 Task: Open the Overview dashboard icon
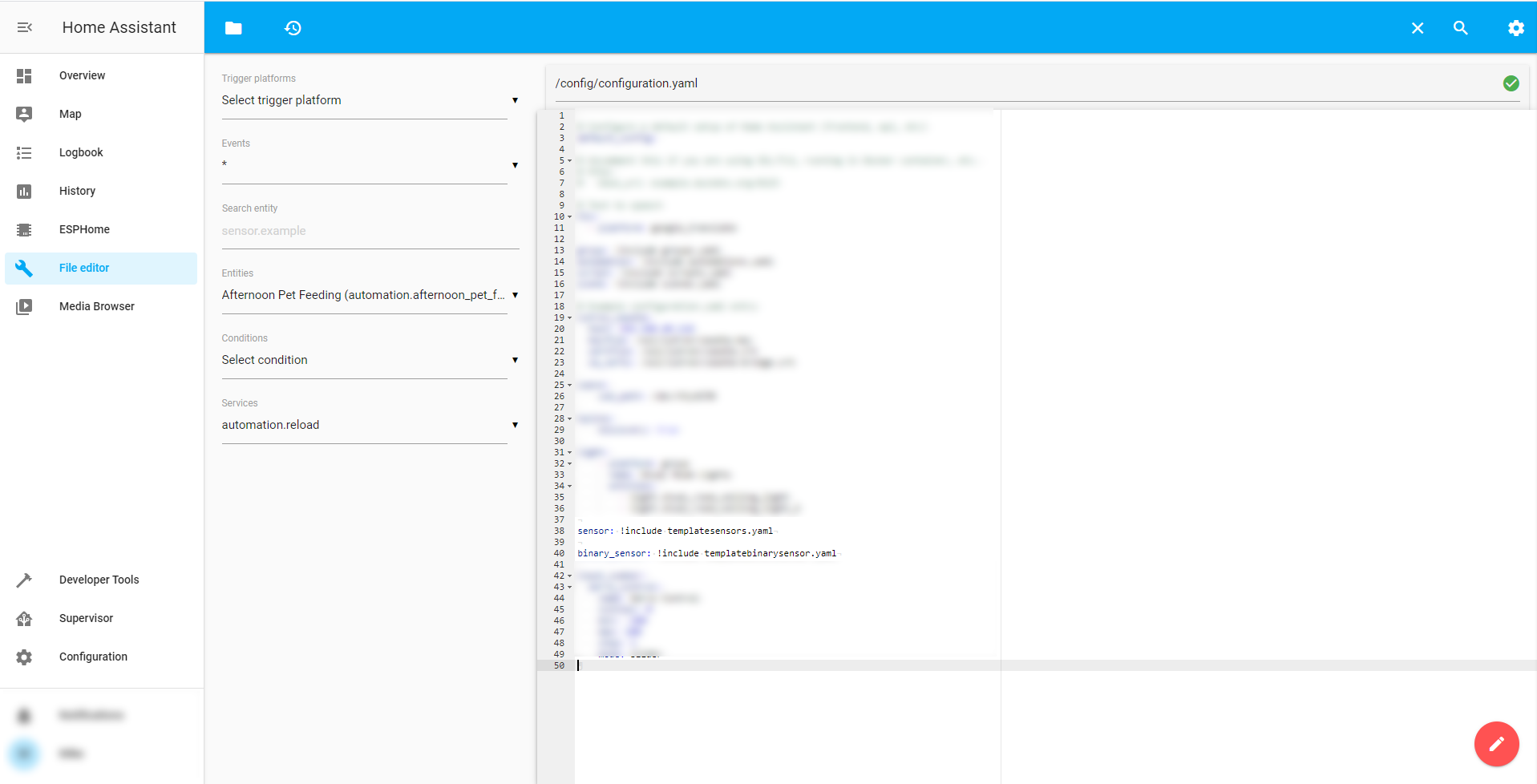point(24,75)
